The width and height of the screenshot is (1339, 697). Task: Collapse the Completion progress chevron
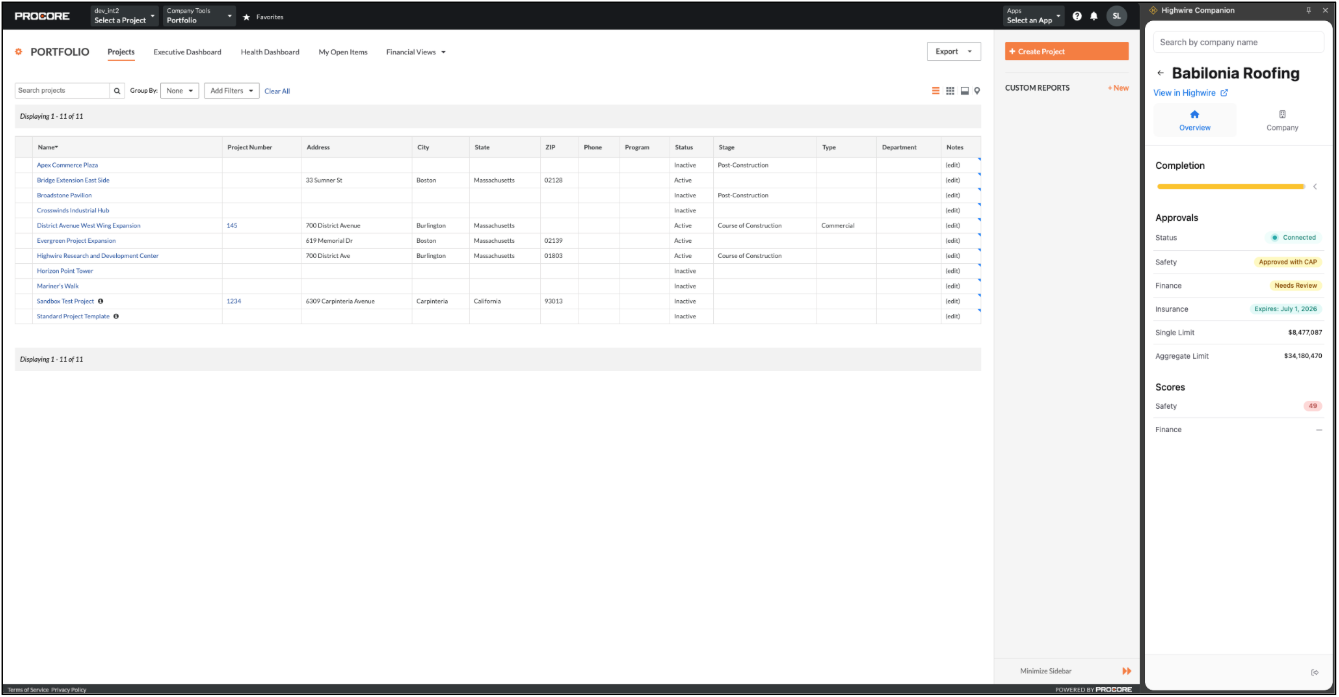coord(1315,187)
